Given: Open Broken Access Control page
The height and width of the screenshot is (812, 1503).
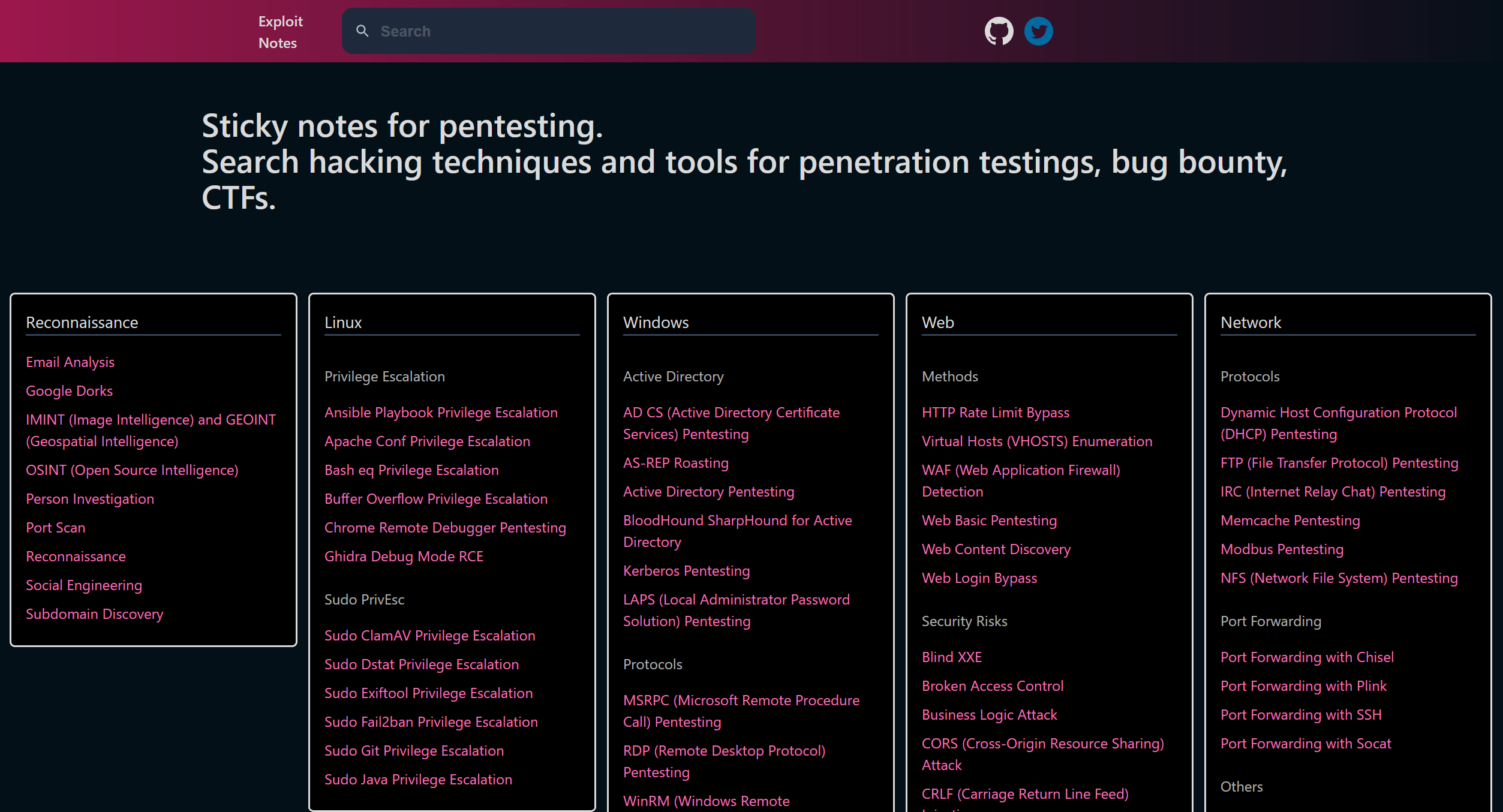Looking at the screenshot, I should (x=992, y=686).
